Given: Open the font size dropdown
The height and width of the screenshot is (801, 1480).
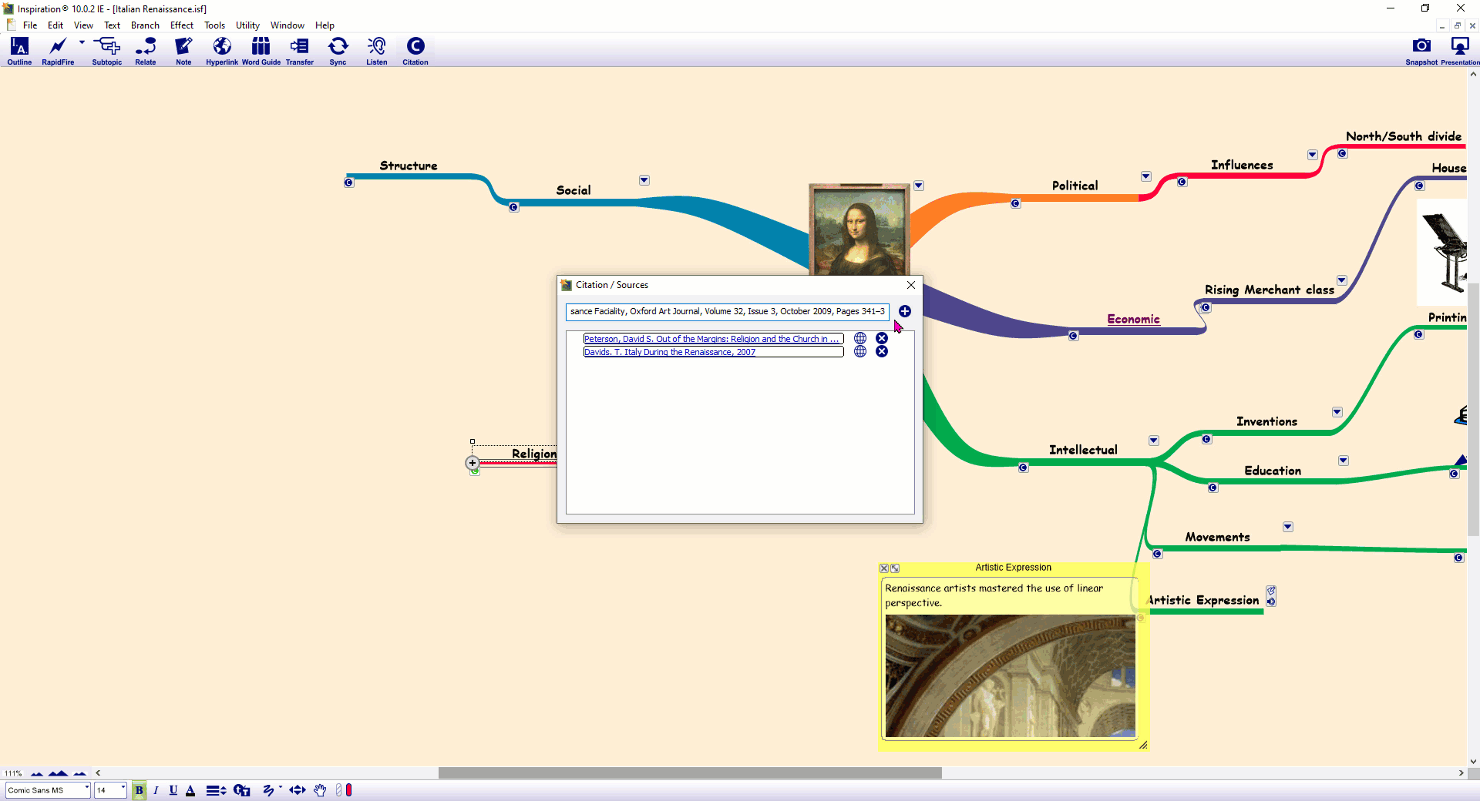Looking at the screenshot, I should coord(123,790).
